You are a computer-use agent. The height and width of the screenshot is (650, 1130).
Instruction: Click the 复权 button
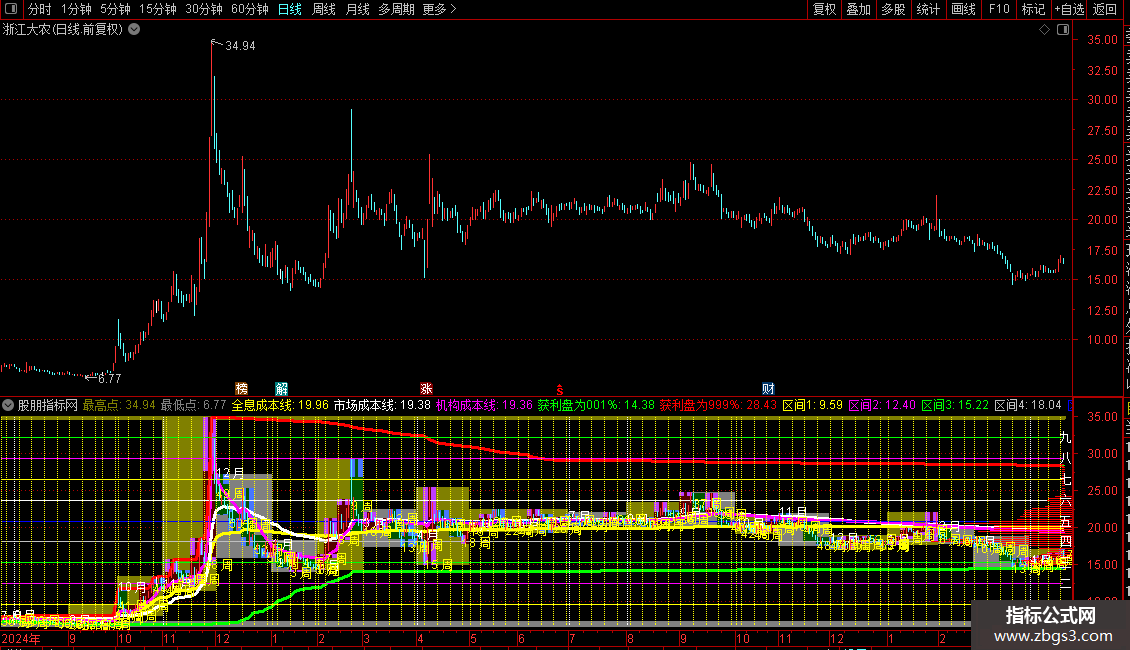click(824, 10)
